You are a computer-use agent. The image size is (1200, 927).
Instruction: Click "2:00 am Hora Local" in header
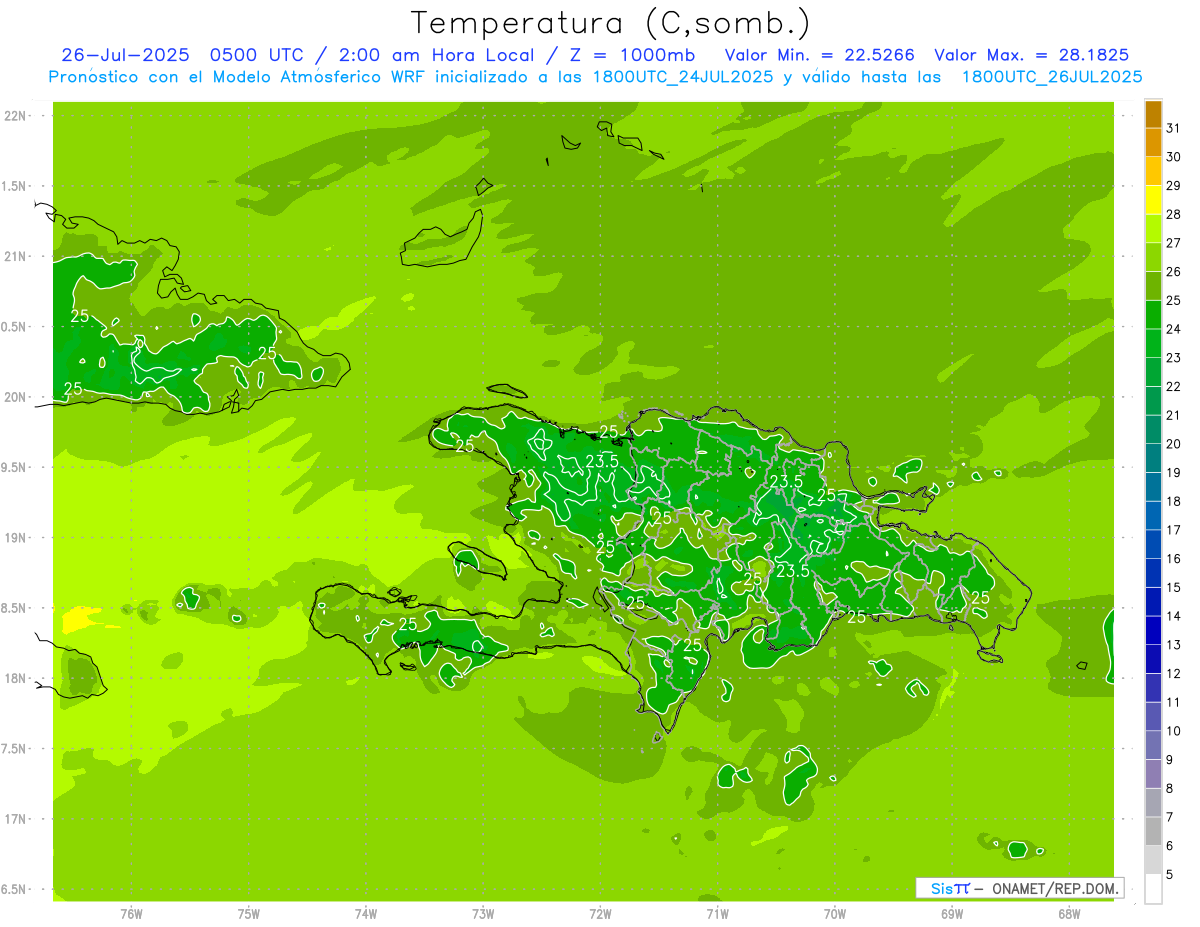coord(439,55)
